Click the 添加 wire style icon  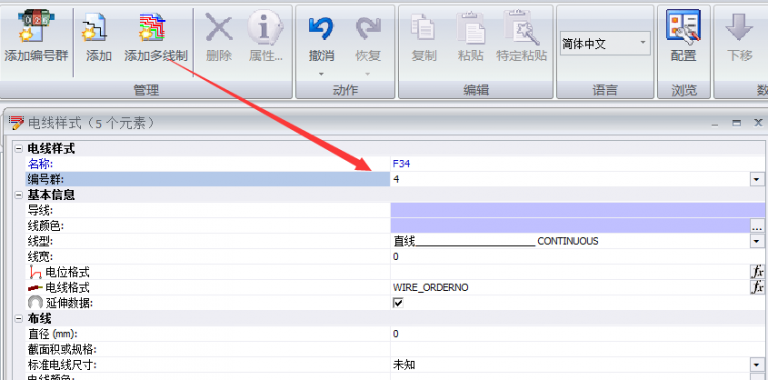coord(95,27)
